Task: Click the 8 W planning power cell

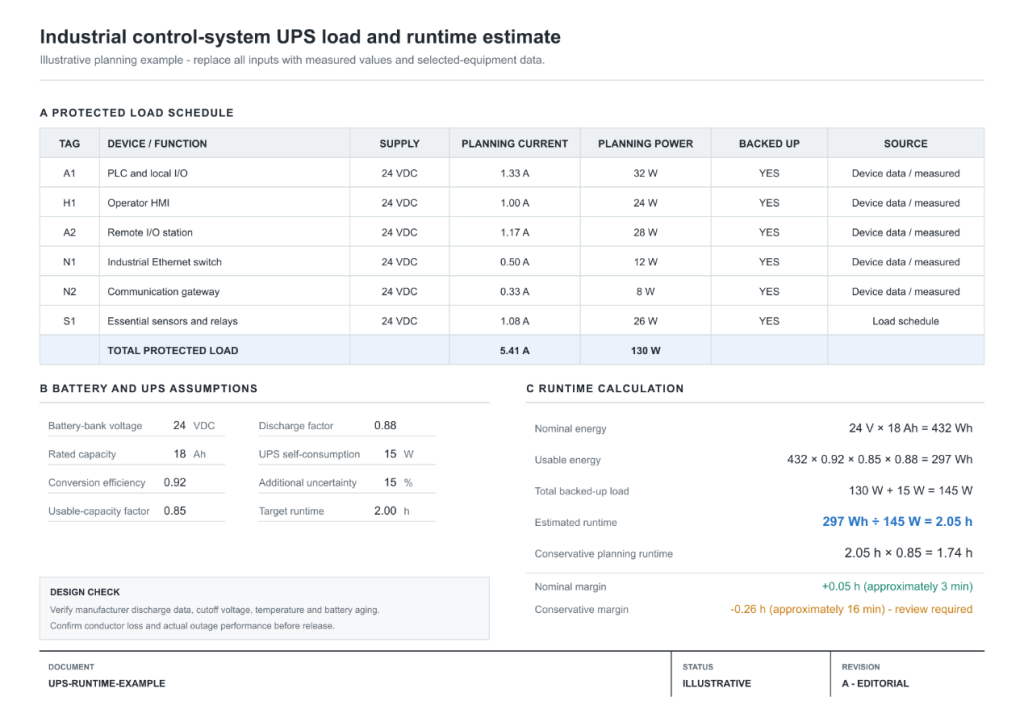Action: [645, 292]
